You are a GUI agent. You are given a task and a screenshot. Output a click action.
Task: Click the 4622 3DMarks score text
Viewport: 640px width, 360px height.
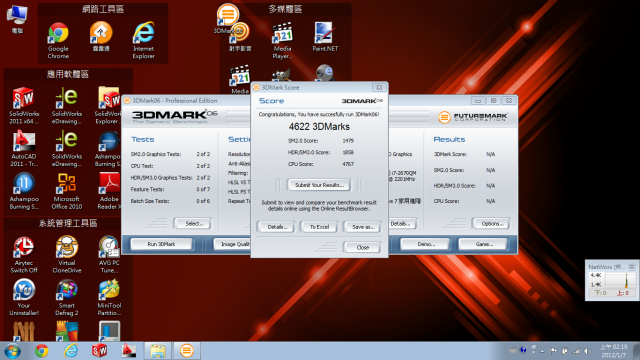tap(319, 127)
